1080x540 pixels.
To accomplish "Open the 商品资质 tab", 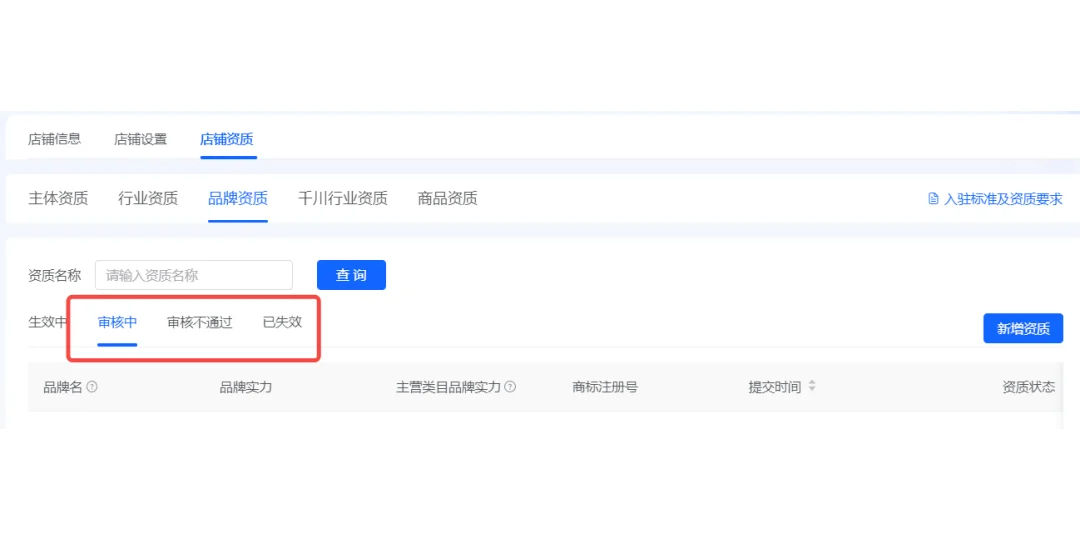I will [447, 198].
